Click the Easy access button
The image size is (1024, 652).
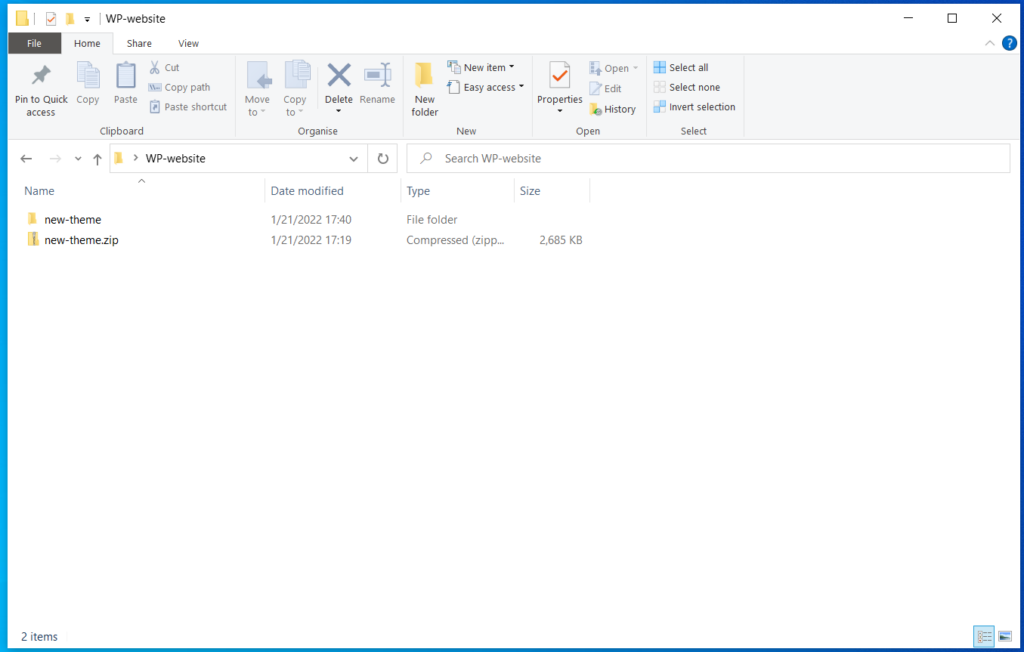(486, 87)
